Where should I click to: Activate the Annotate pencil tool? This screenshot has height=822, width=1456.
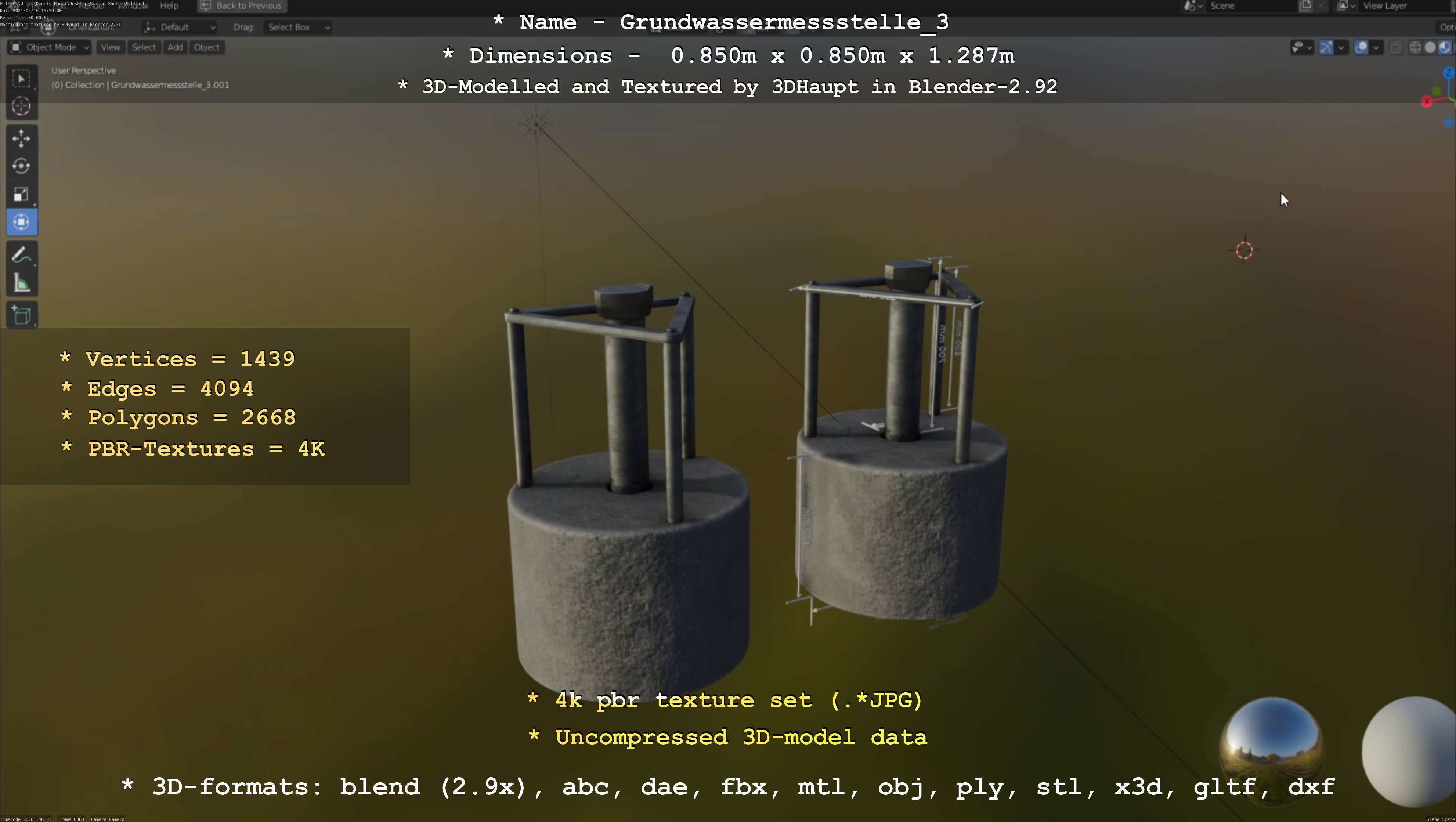21,256
